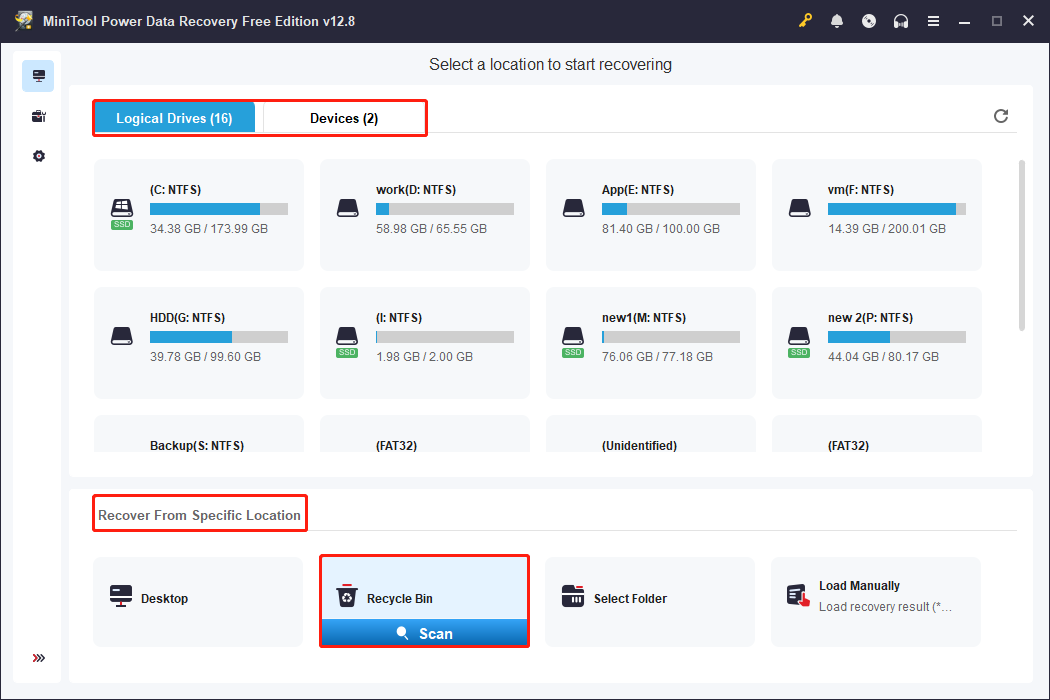Choose the Select Folder option
This screenshot has width=1050, height=700.
click(650, 598)
